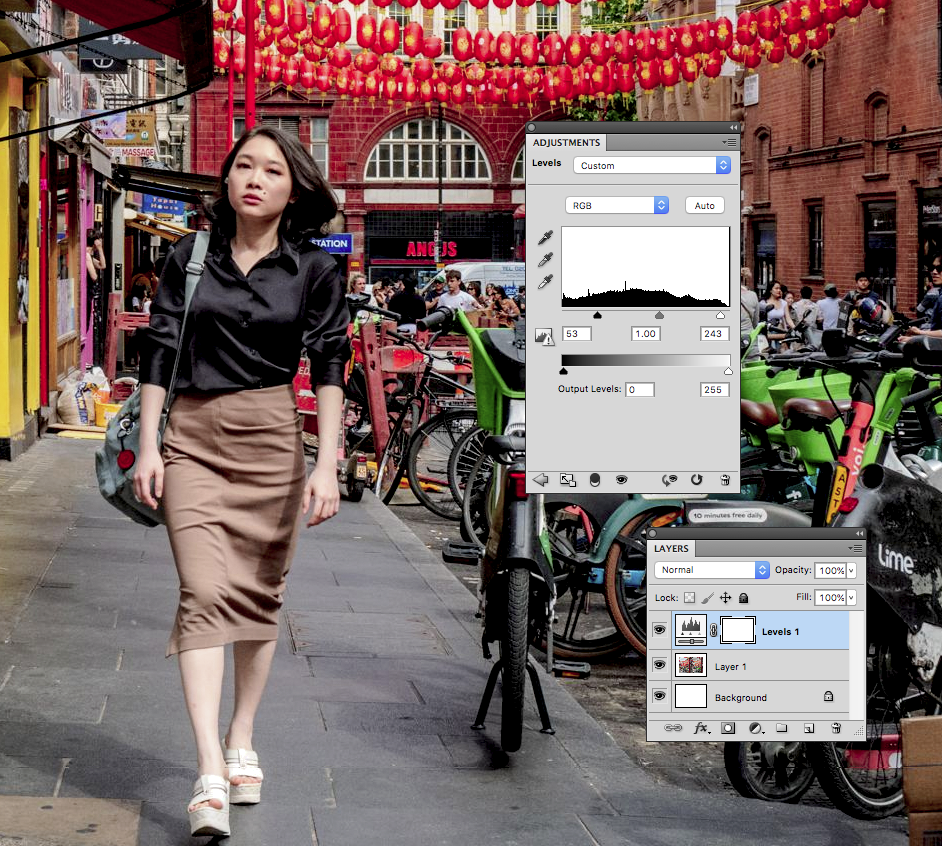
Task: Open the Layers panel options menu
Action: tap(856, 548)
